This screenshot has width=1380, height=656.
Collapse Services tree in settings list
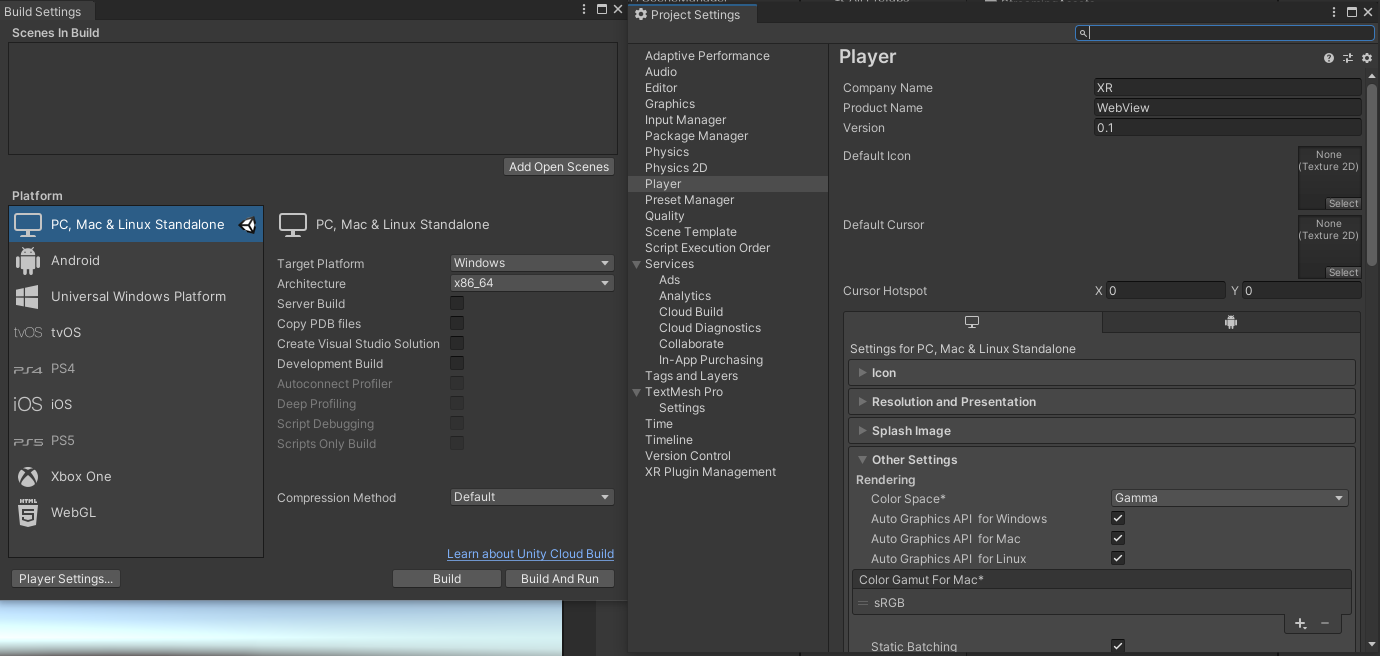636,264
